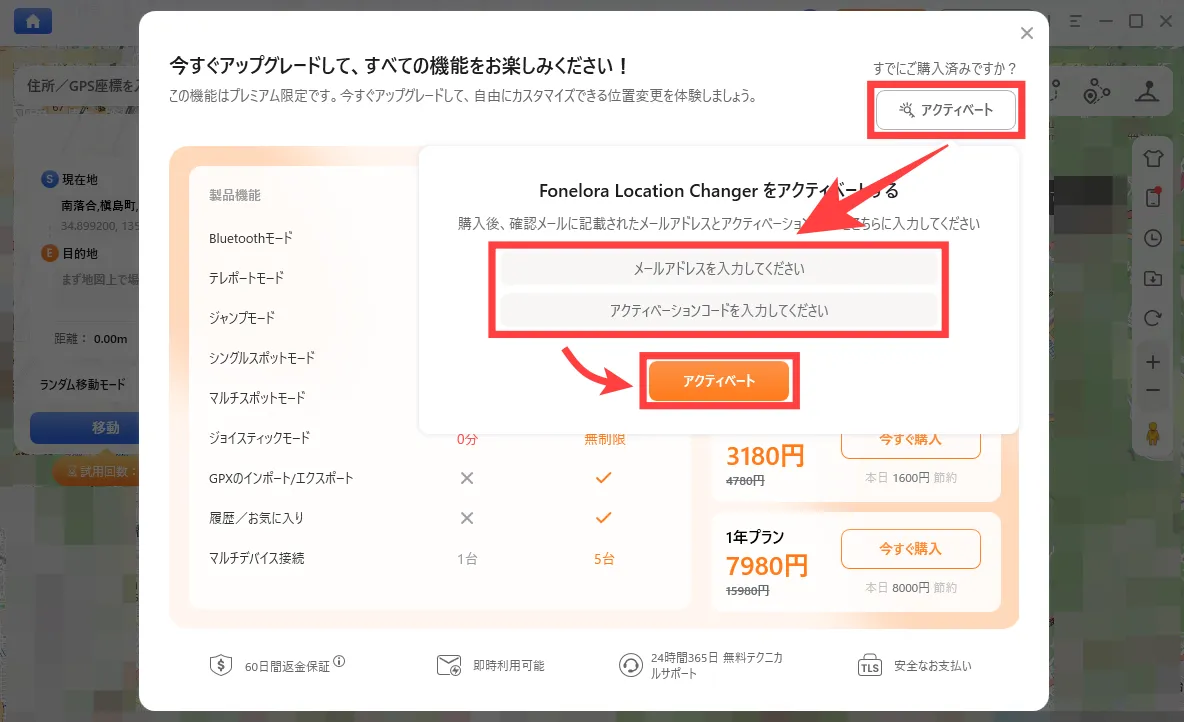Click the GPXのインポート/エクスポート row
Image resolution: width=1184 pixels, height=722 pixels.
pos(281,478)
